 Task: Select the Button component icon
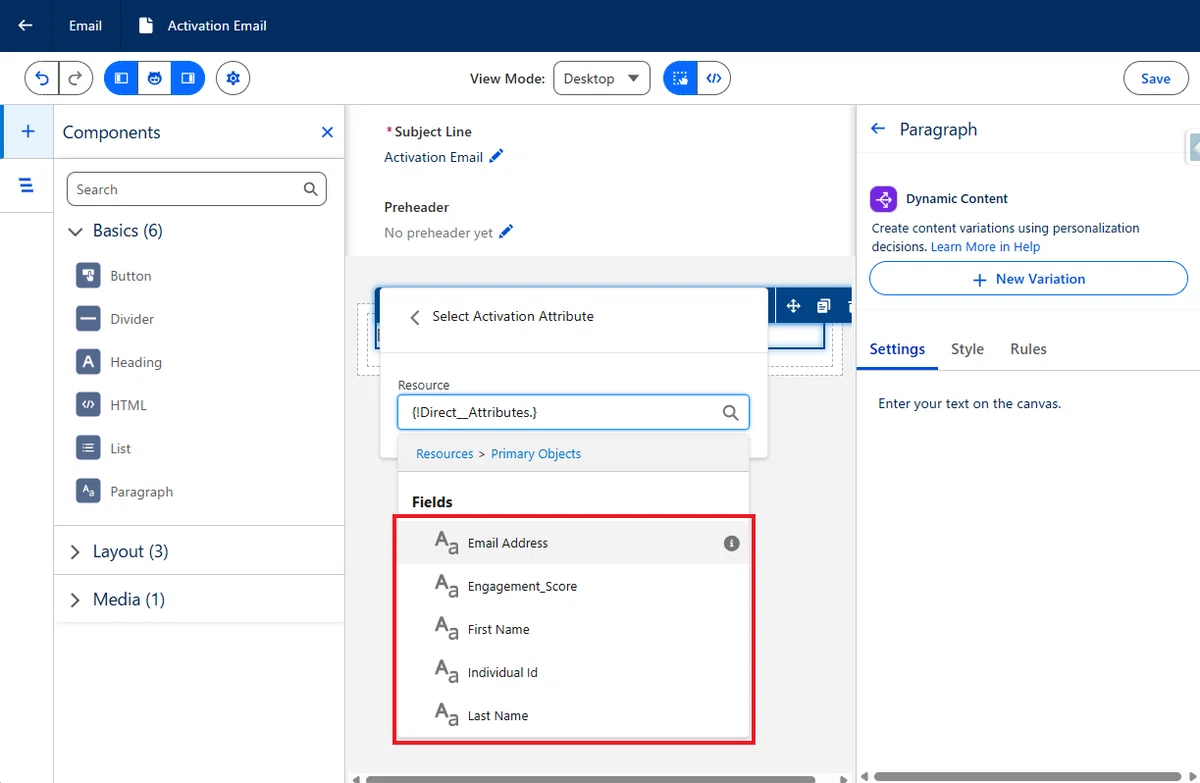coord(88,275)
